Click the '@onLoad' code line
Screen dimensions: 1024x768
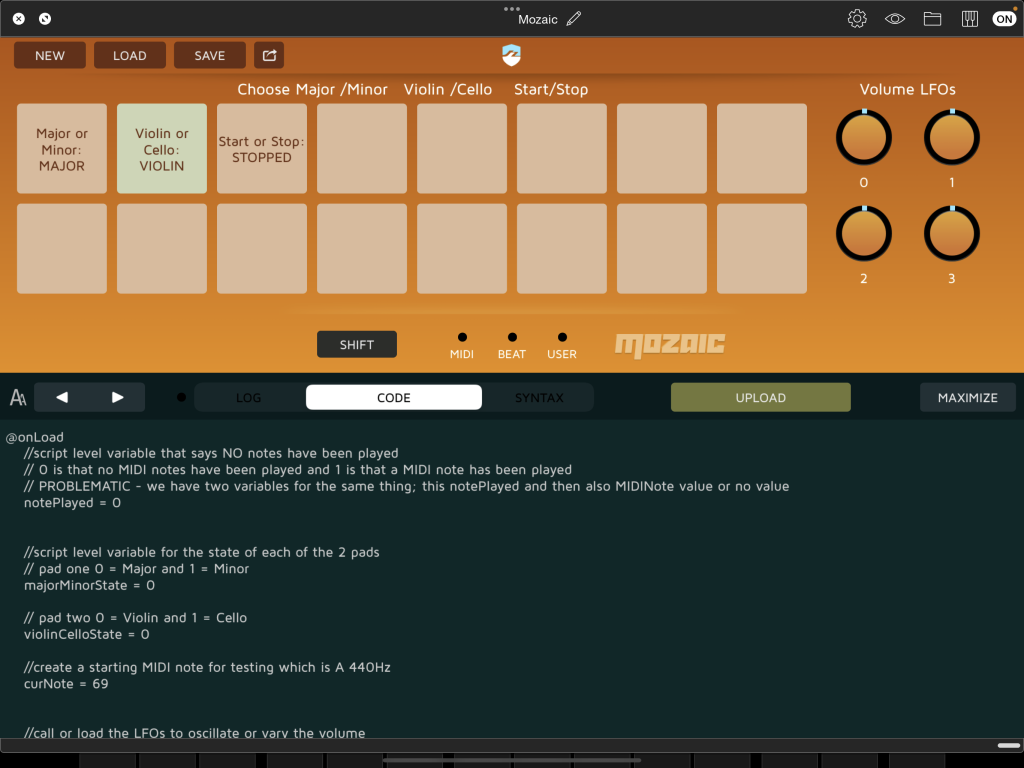(x=35, y=437)
